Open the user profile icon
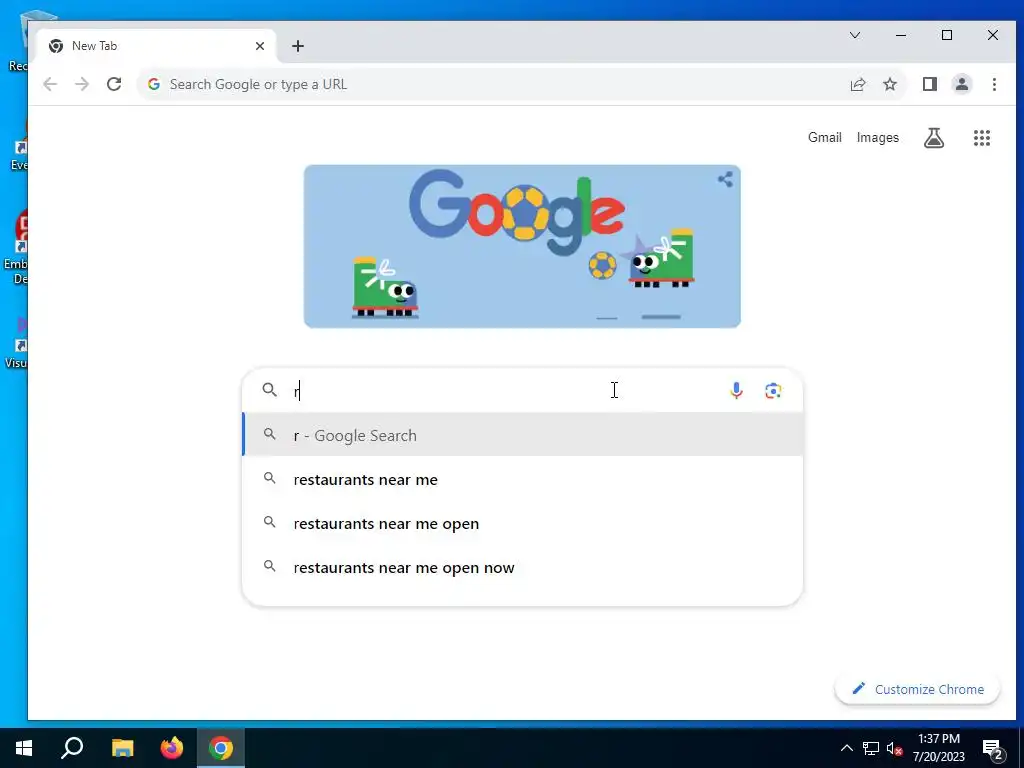 962,84
